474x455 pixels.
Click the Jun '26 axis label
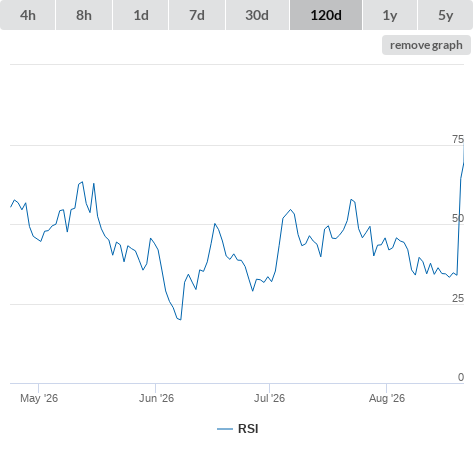pyautogui.click(x=156, y=398)
